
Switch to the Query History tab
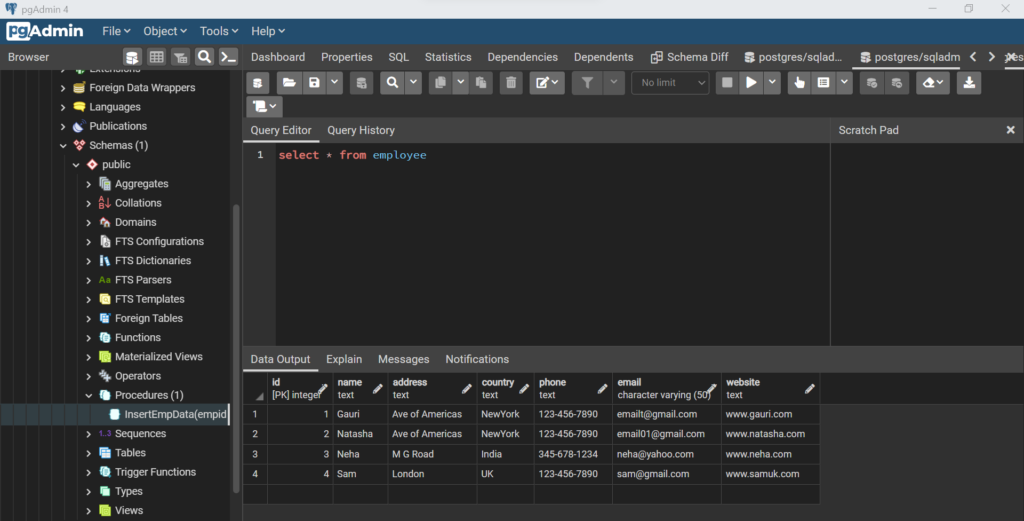(x=361, y=130)
